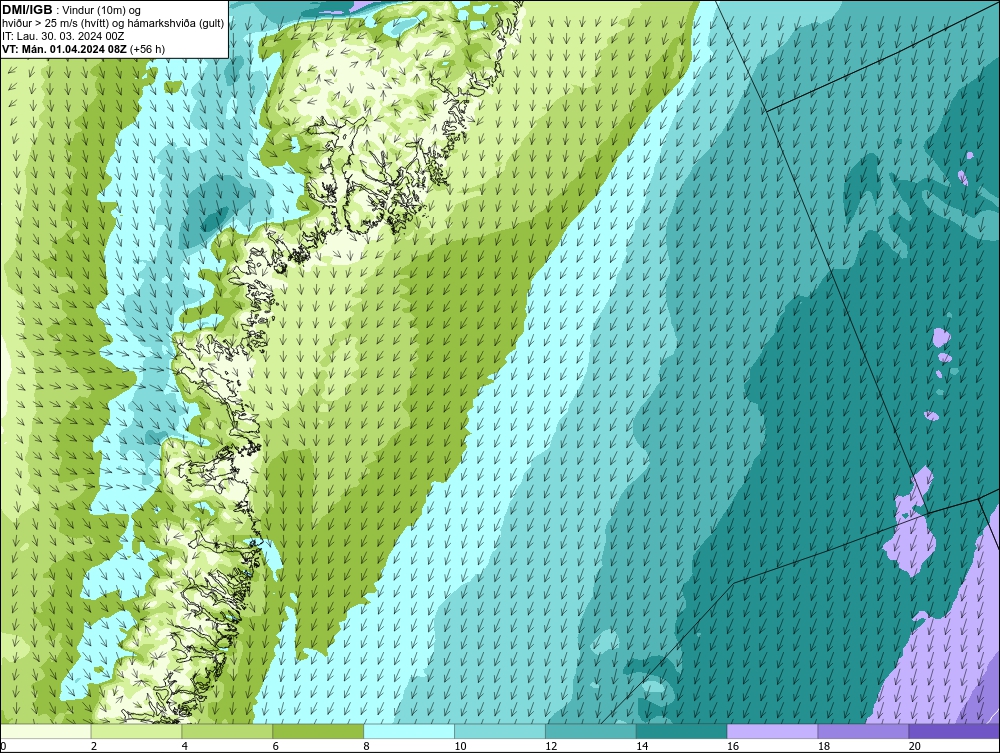Pick the 12–14 m/s teal legend swatch

[x=591, y=731]
